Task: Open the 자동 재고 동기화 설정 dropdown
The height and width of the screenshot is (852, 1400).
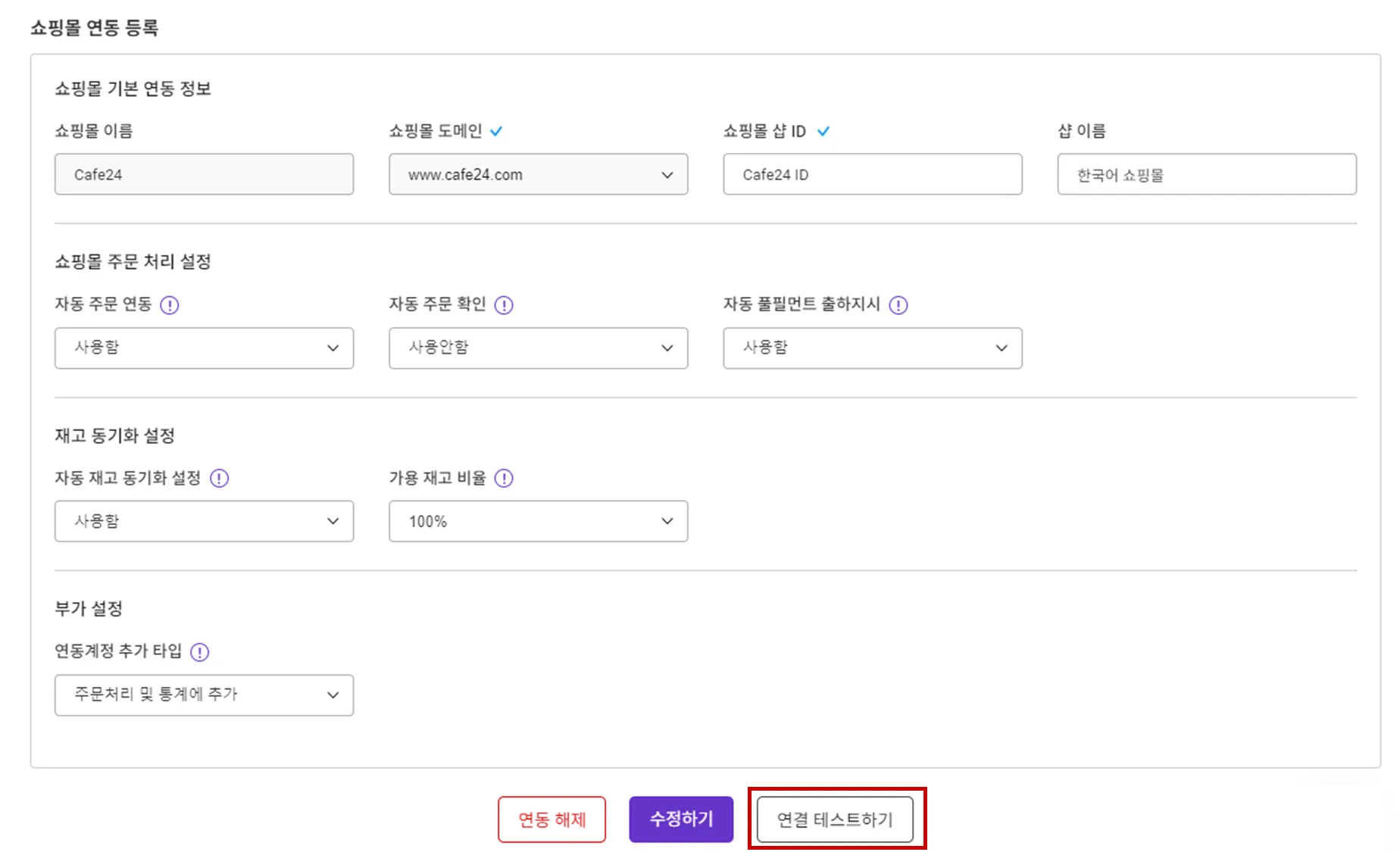Action: 204,521
